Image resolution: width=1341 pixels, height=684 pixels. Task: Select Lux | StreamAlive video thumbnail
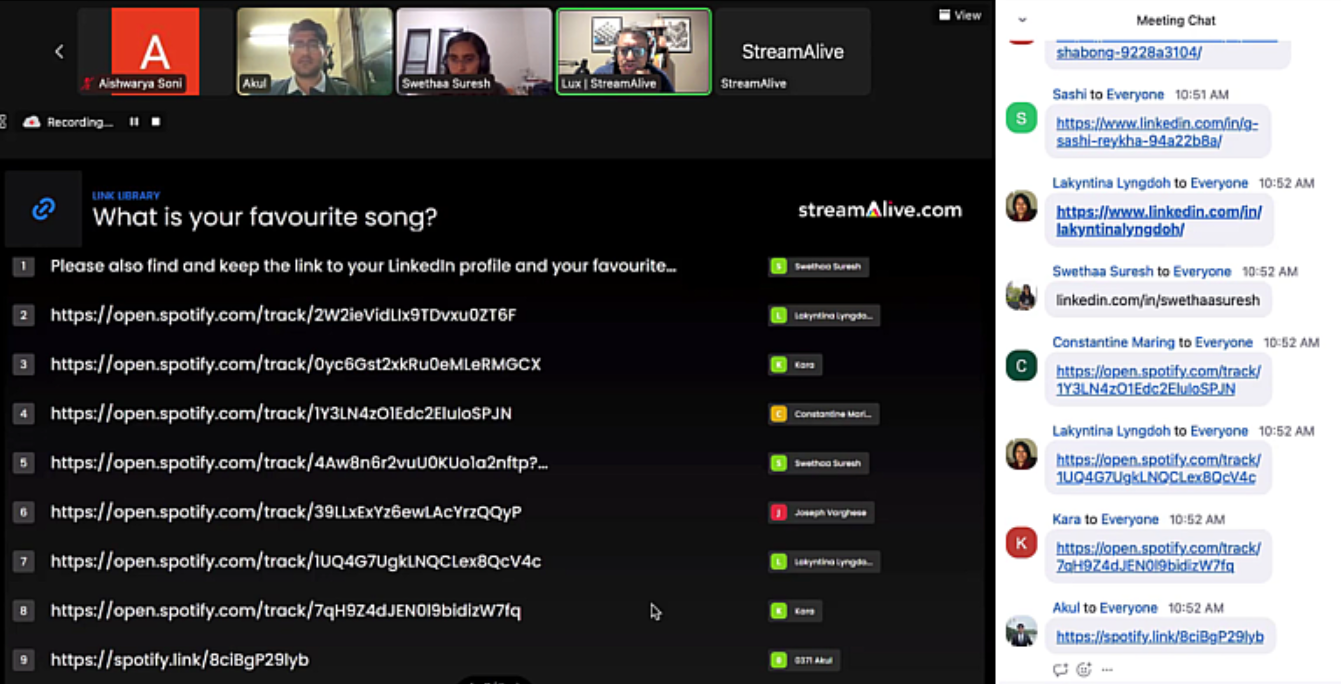point(633,52)
